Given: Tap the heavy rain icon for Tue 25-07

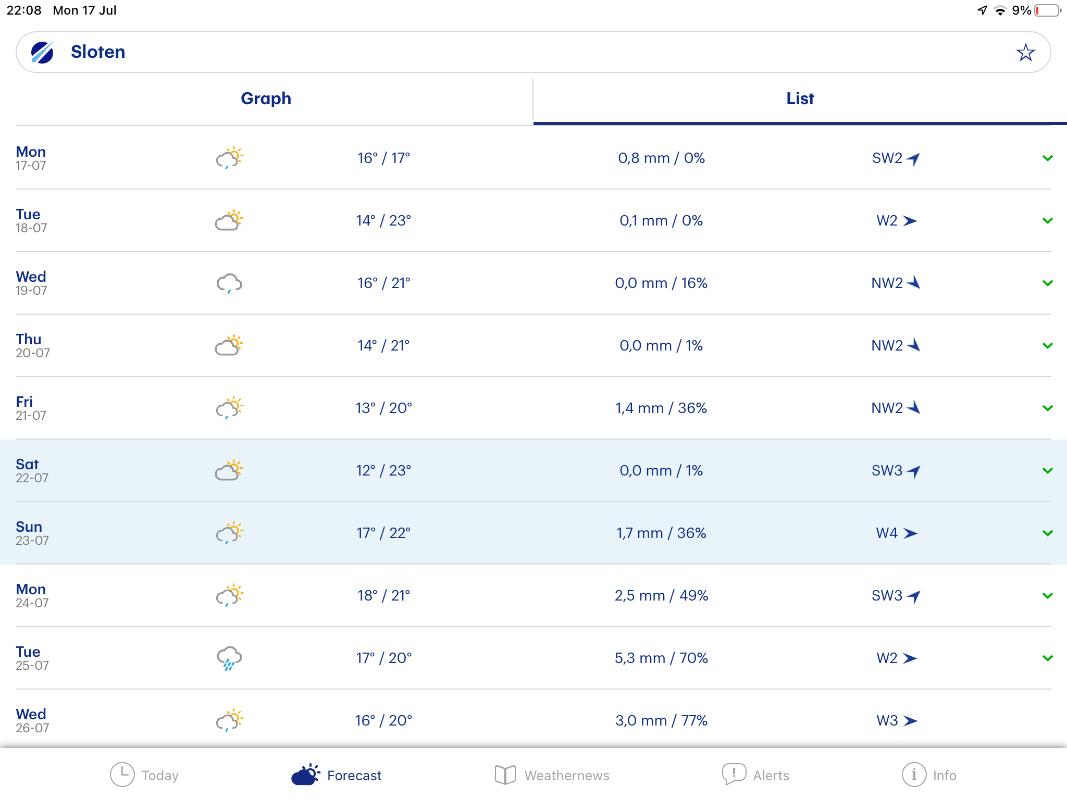Looking at the screenshot, I should (x=229, y=658).
